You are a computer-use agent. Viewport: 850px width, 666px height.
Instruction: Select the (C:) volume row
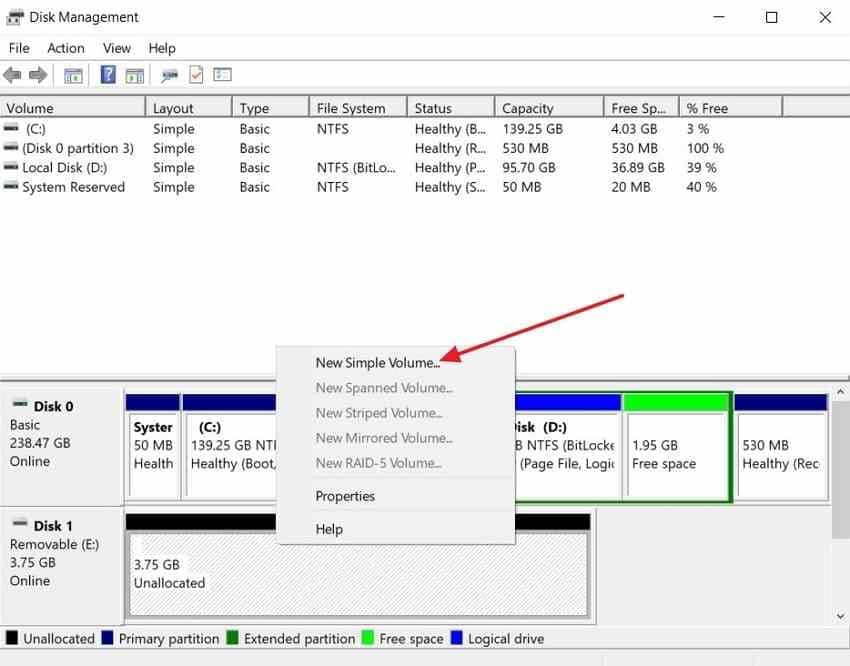point(392,129)
